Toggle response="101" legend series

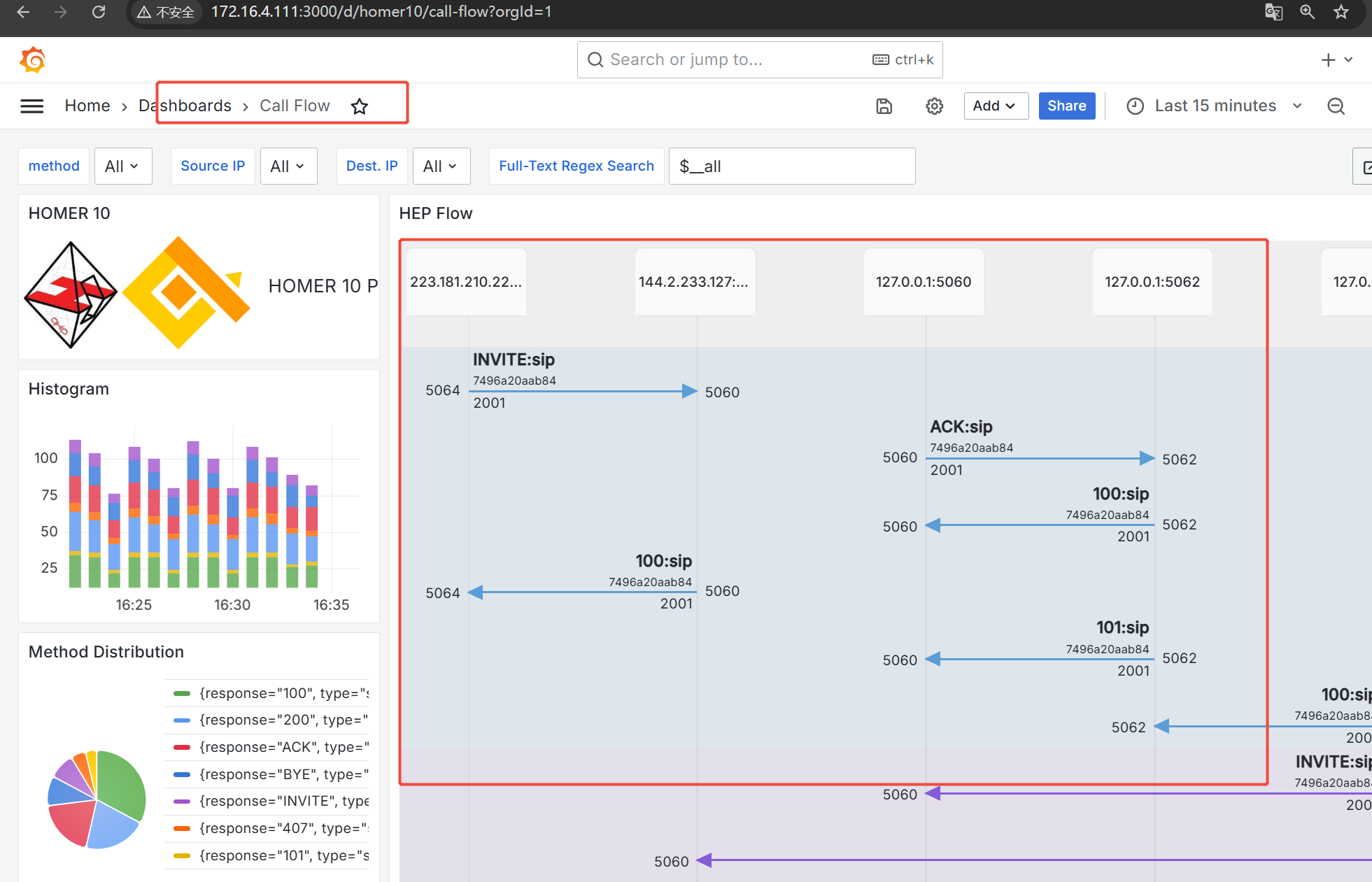(284, 855)
